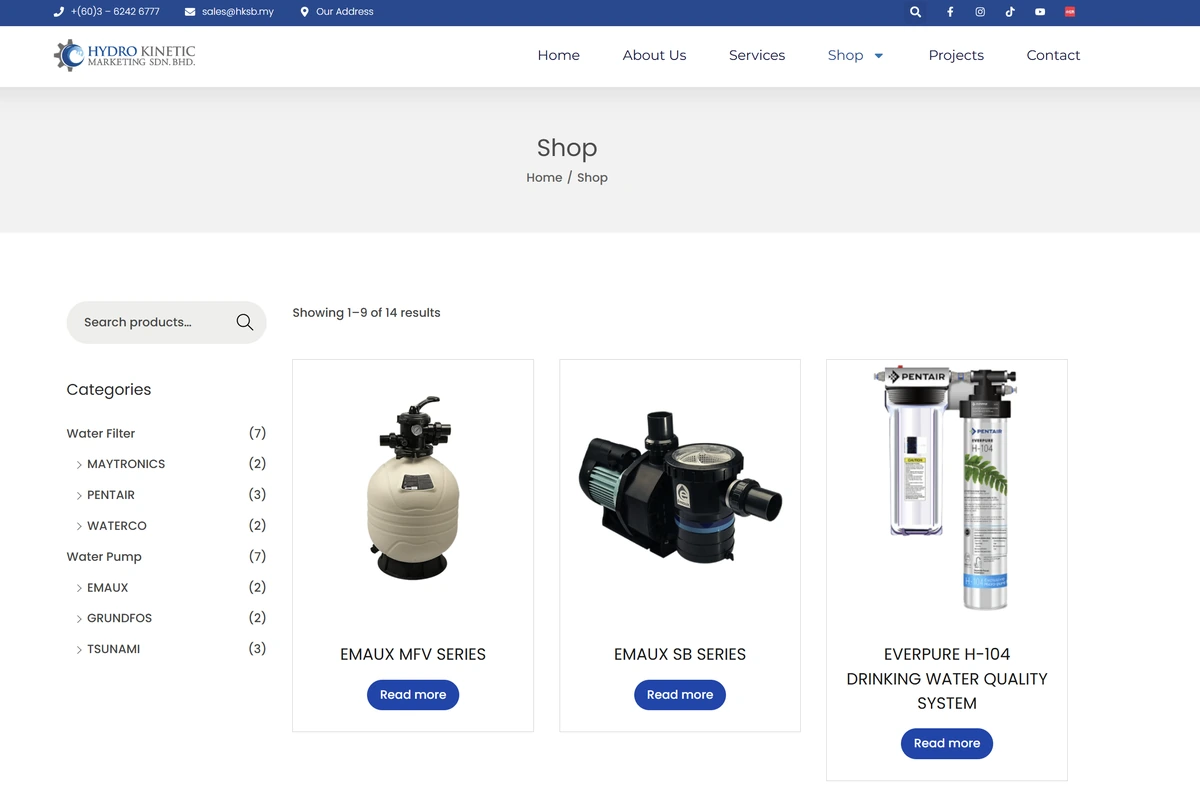Open the EMAUX MFV sand filter image
Image resolution: width=1200 pixels, height=802 pixels.
tap(413, 487)
